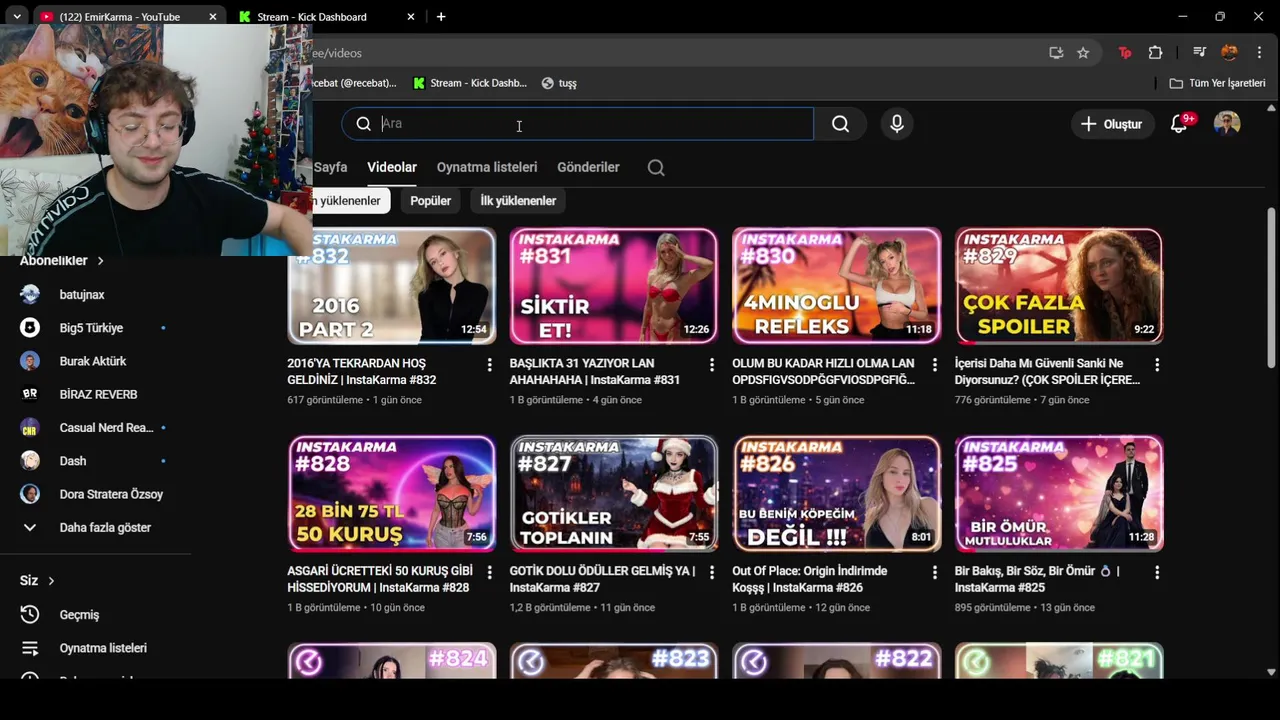Open options menu for İçerisi Daha Mı Güvenli video

(x=1157, y=365)
